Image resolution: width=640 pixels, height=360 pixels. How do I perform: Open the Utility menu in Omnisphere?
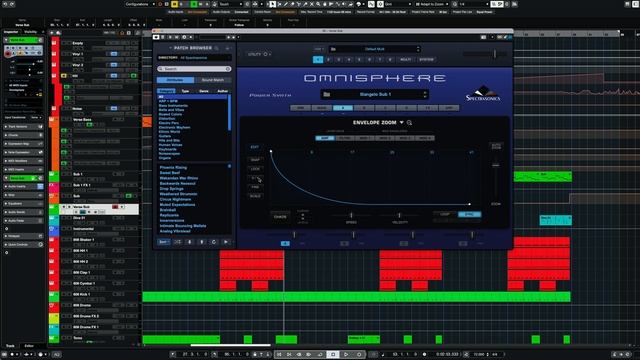pos(259,54)
